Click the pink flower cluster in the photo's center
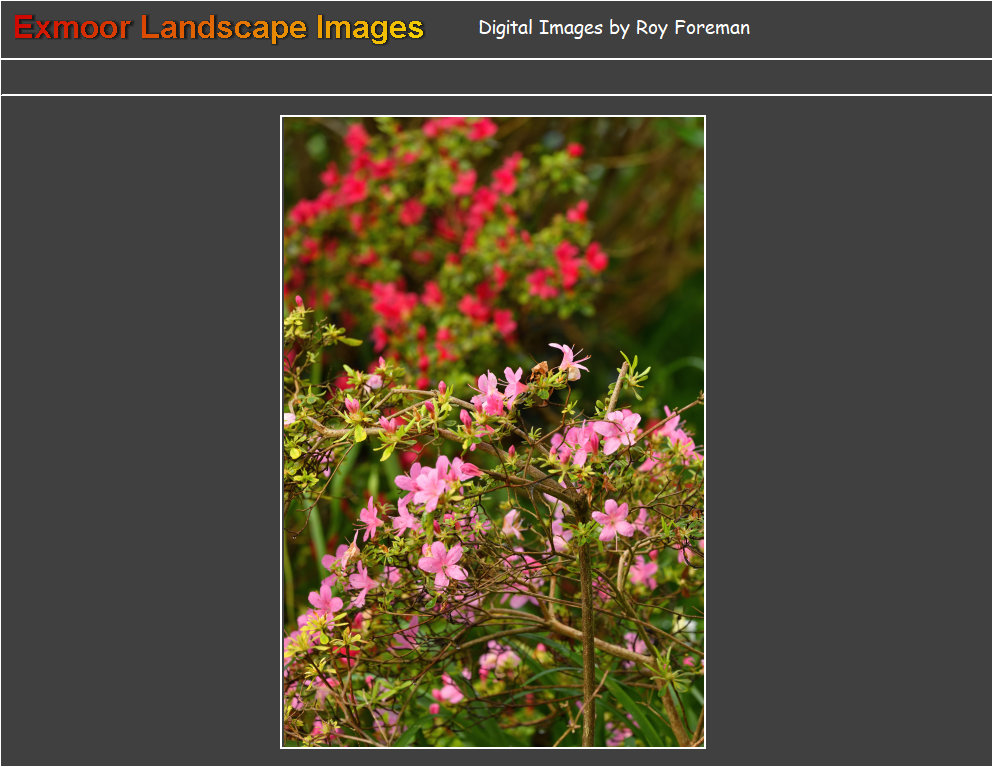This screenshot has width=993, height=767. 432,482
